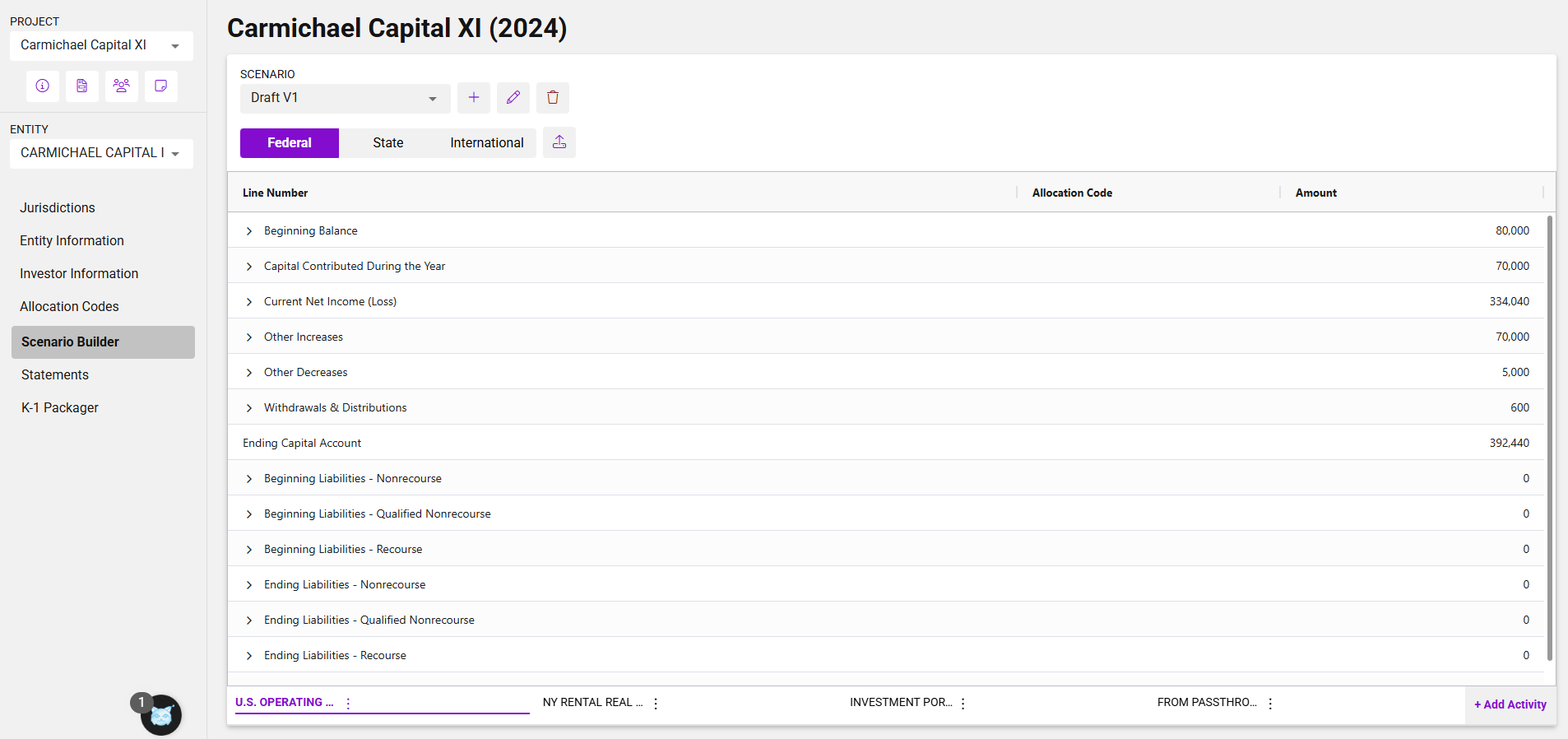Click the project info icon
Screen dimensions: 1568x739
coord(43,86)
